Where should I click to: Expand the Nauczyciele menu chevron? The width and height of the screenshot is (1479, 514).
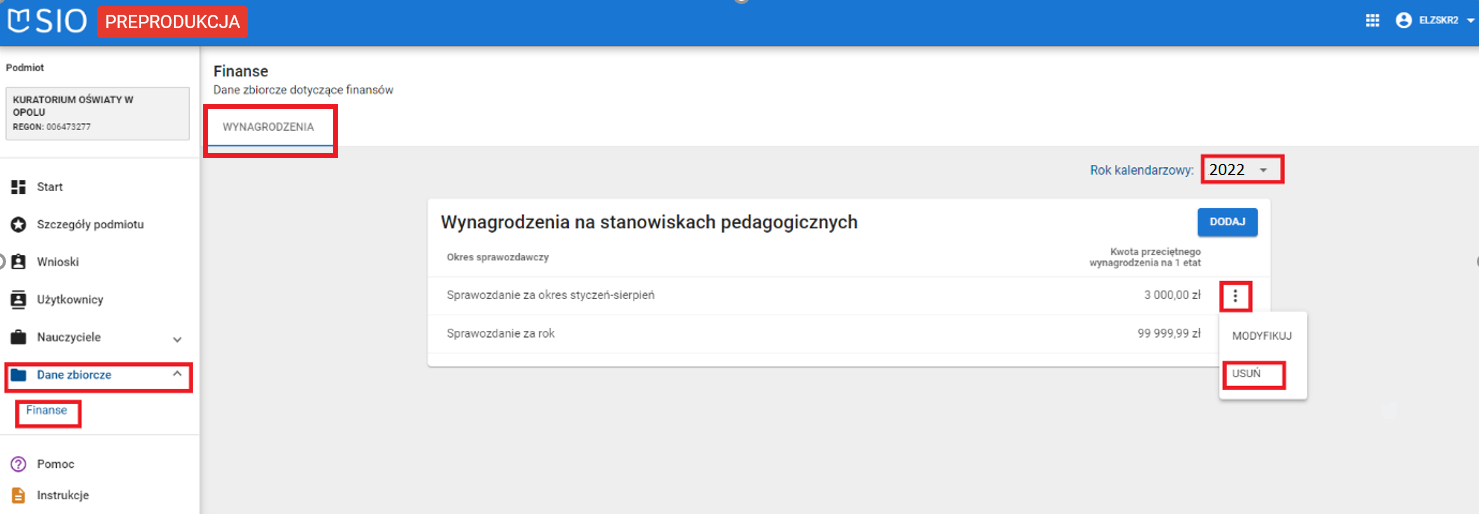coord(177,338)
